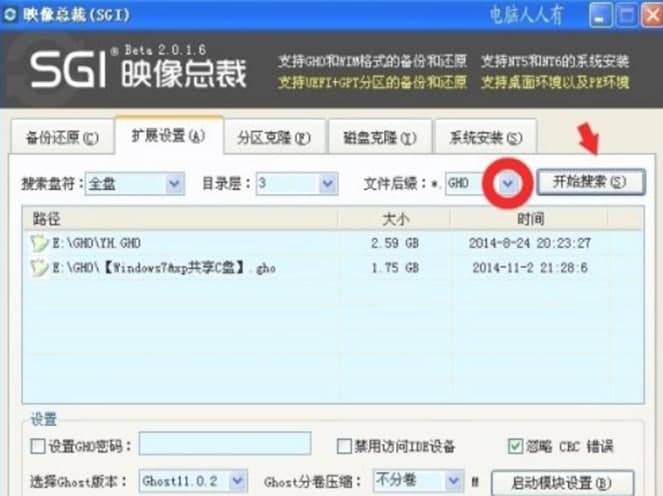Click the 2.59 GB size cell
This screenshot has width=663, height=496.
[x=395, y=243]
